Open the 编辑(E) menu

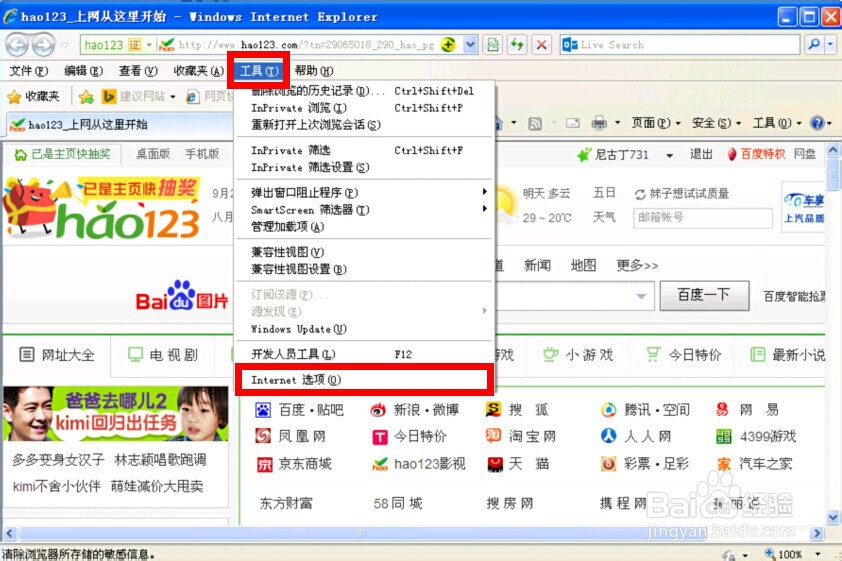coord(83,70)
